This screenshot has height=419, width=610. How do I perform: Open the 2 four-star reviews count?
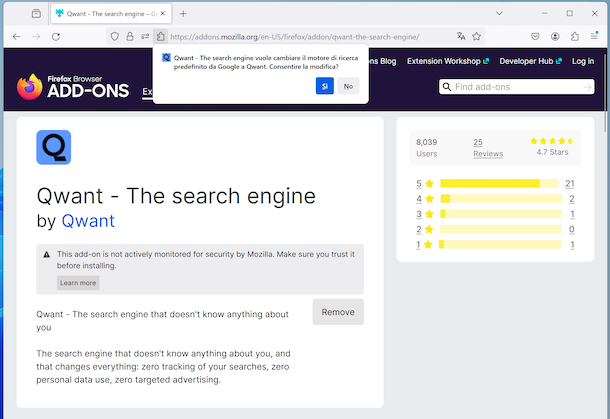[572, 199]
